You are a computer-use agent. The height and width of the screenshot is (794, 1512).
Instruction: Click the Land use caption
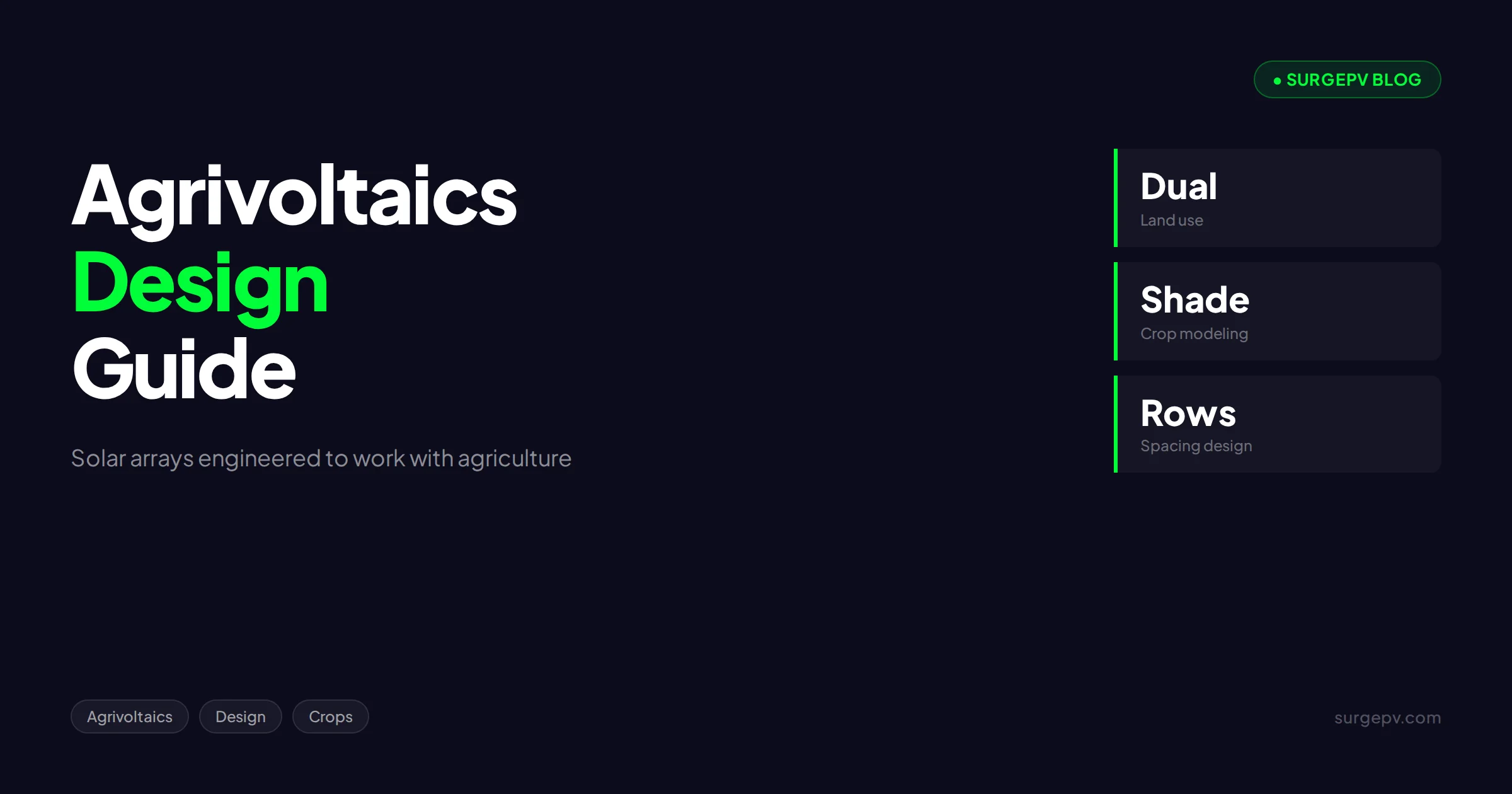pos(1172,221)
